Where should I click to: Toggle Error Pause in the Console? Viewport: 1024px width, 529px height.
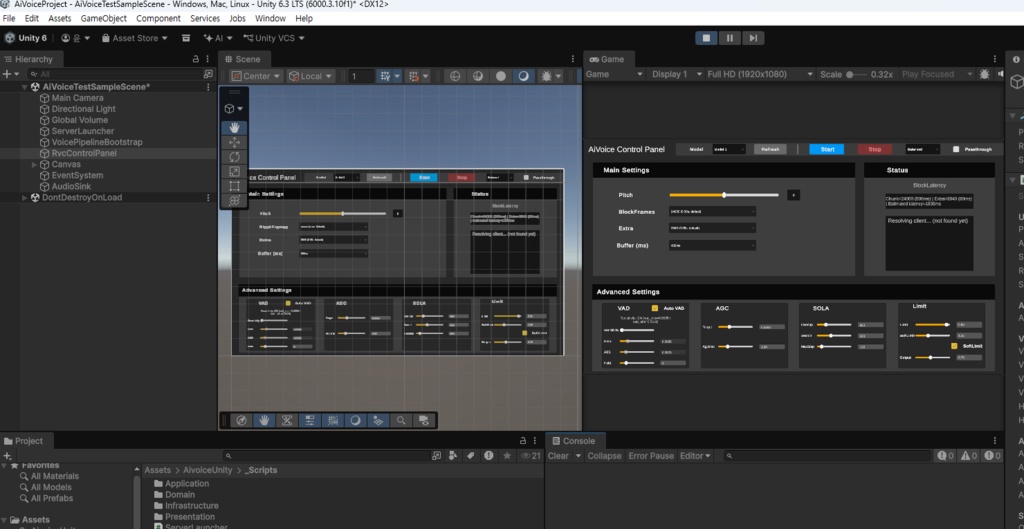[x=650, y=456]
